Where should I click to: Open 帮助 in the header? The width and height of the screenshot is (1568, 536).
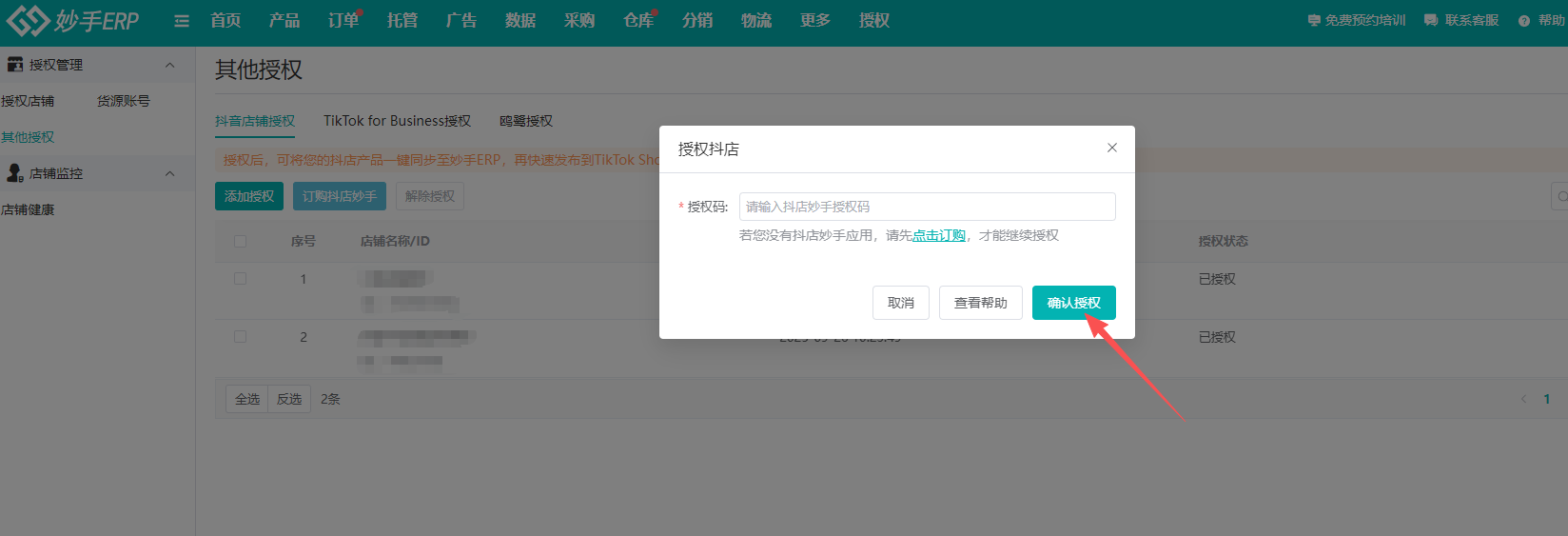click(x=1542, y=20)
